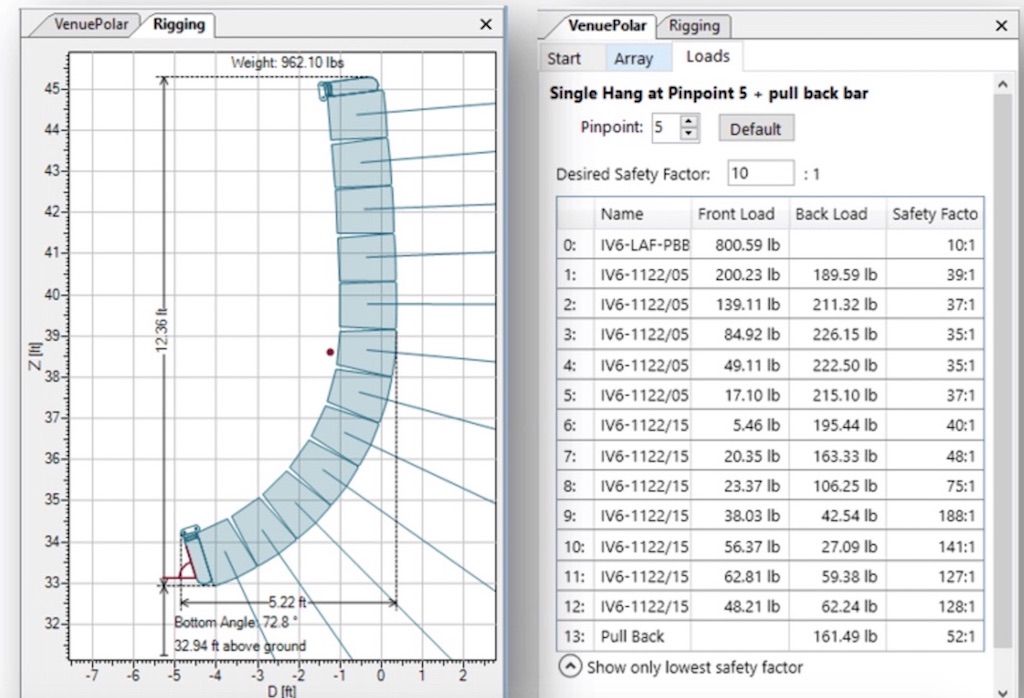Open the VenuePolar tab in left panel
The image size is (1024, 698).
[x=90, y=25]
